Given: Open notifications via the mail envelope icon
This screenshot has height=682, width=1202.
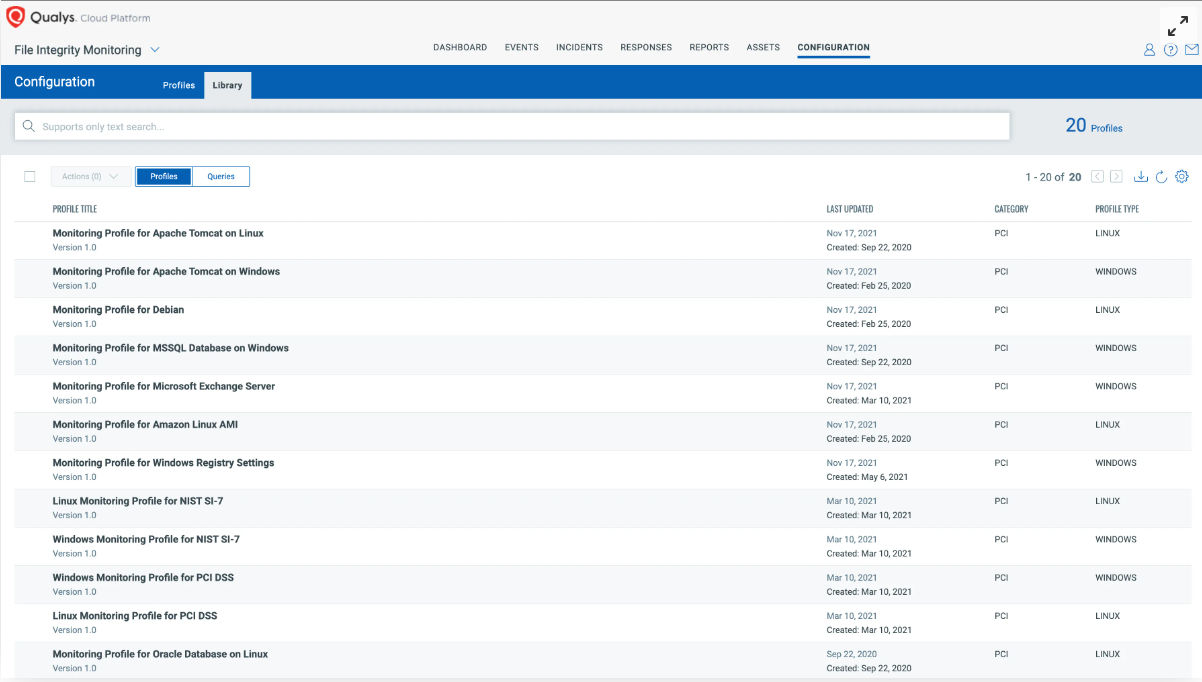Looking at the screenshot, I should 1191,49.
